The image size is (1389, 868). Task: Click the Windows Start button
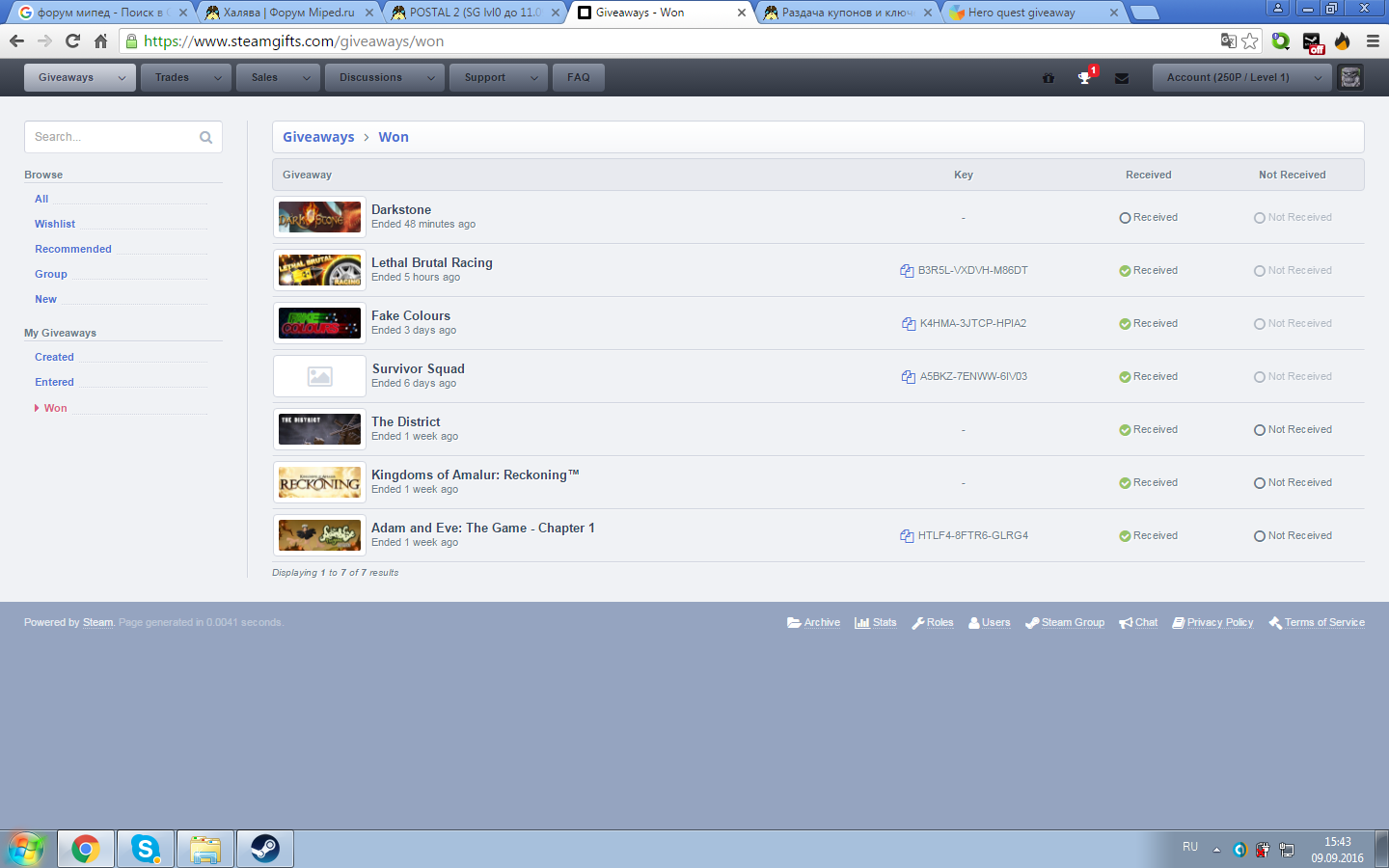pyautogui.click(x=25, y=849)
